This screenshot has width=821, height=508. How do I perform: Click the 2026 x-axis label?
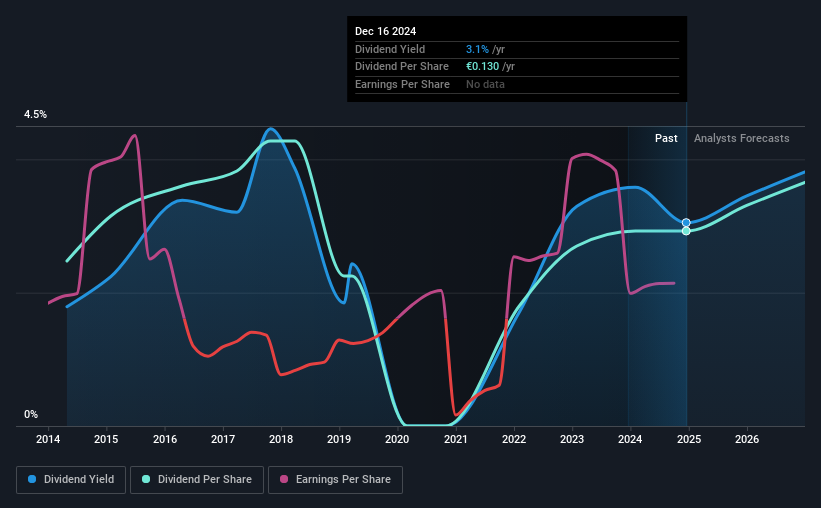pos(747,439)
